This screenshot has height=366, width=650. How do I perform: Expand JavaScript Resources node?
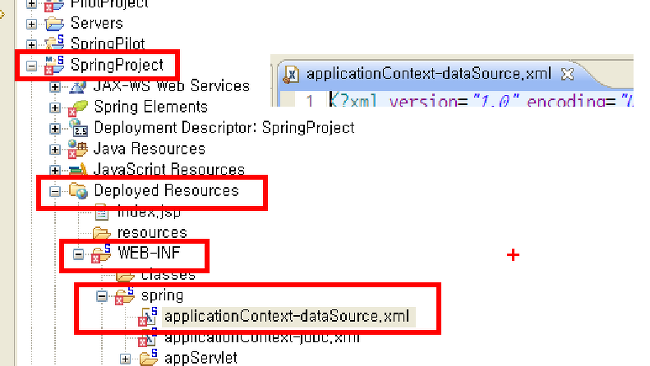click(x=54, y=170)
